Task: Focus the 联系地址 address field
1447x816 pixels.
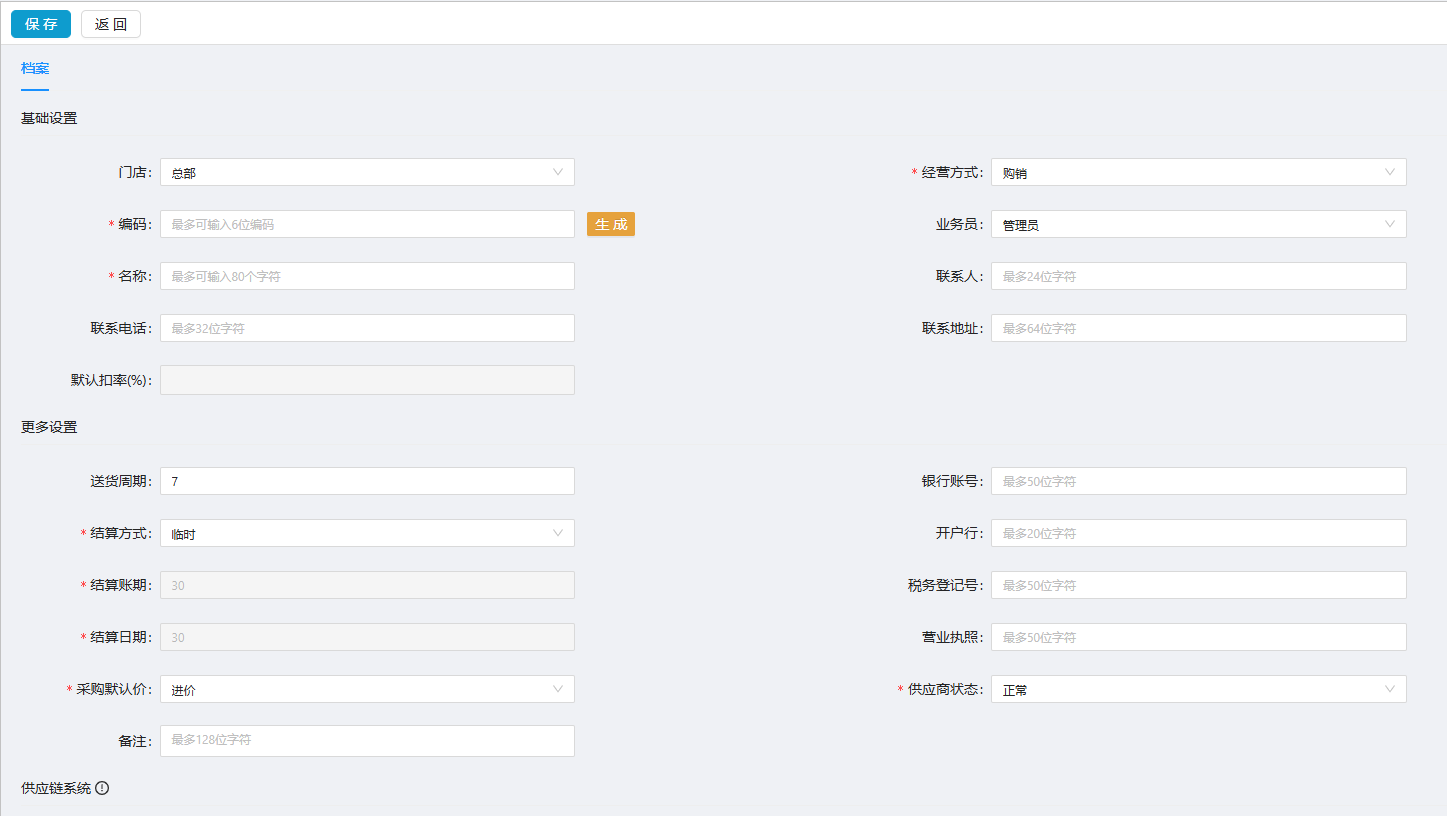Action: [1198, 328]
